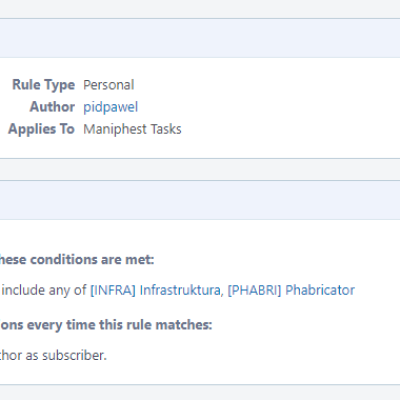Click the Rule Type label
Viewport: 400px width, 400px height.
tap(43, 85)
